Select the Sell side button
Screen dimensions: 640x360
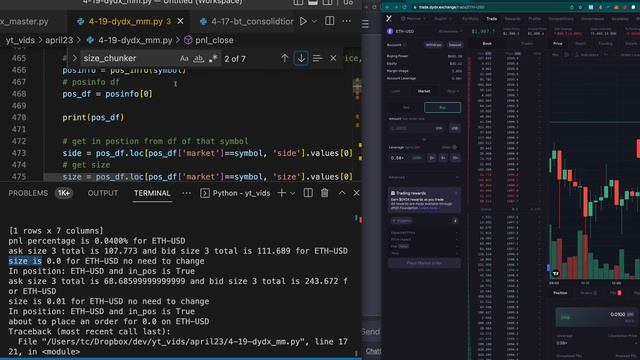(406, 108)
